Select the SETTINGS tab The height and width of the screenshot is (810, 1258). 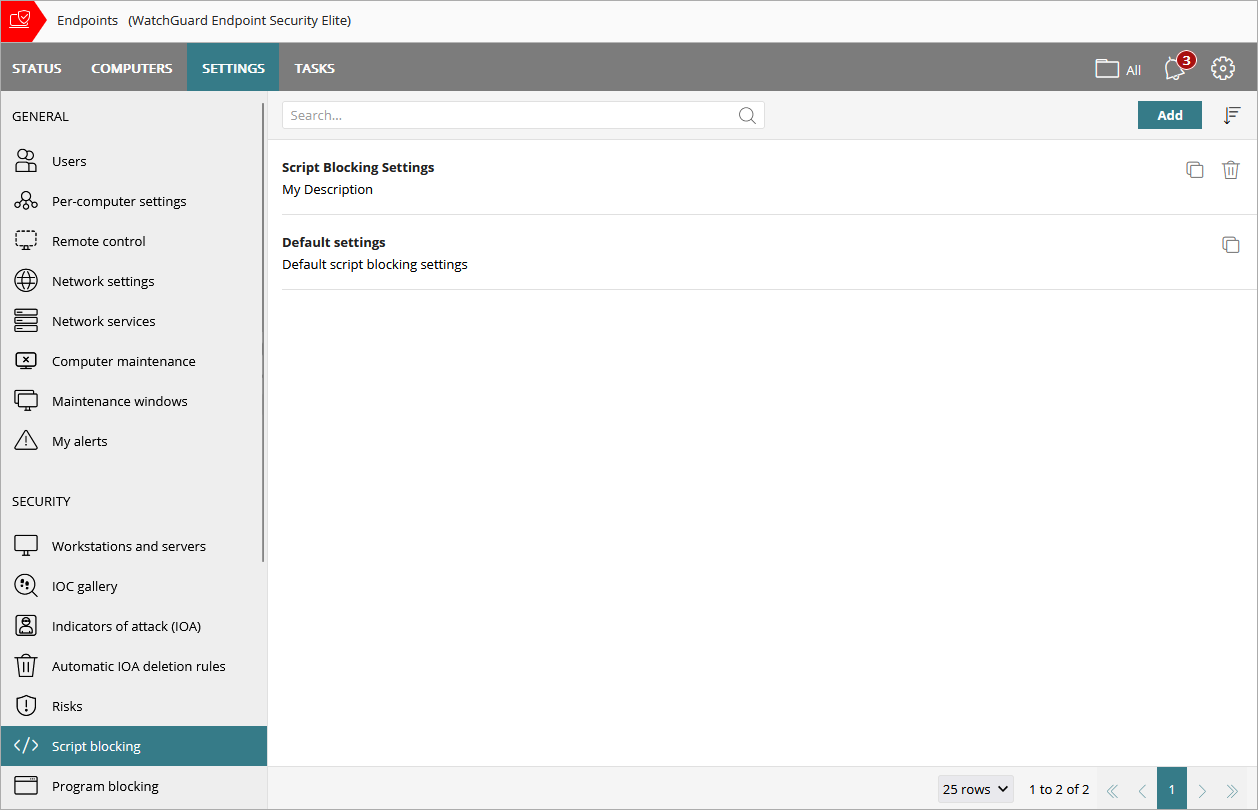coord(233,68)
